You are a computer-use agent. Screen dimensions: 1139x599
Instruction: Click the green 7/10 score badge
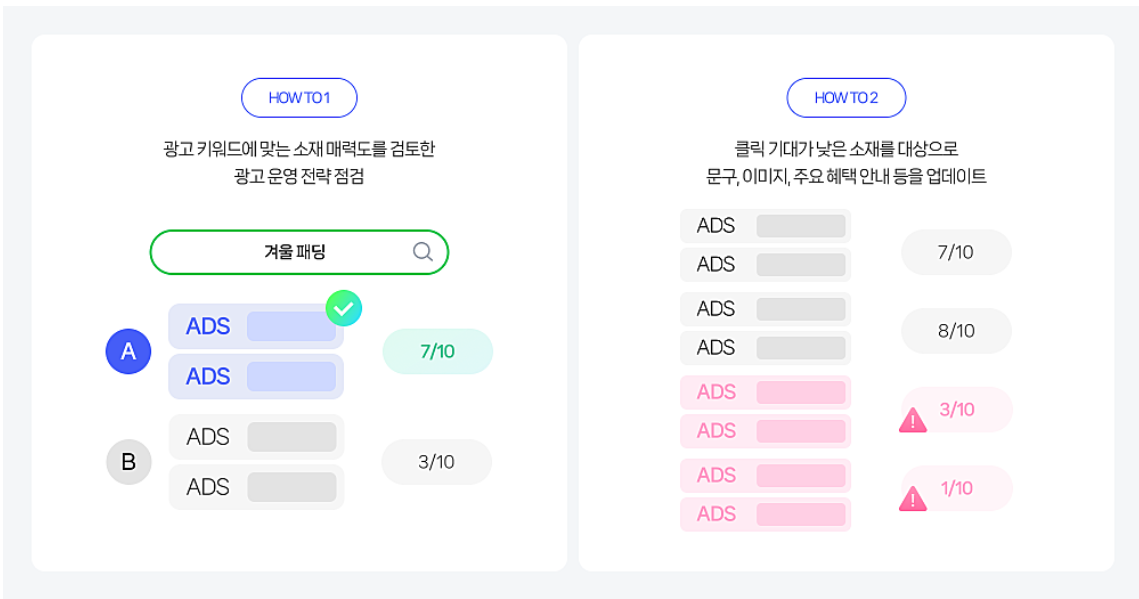click(437, 351)
